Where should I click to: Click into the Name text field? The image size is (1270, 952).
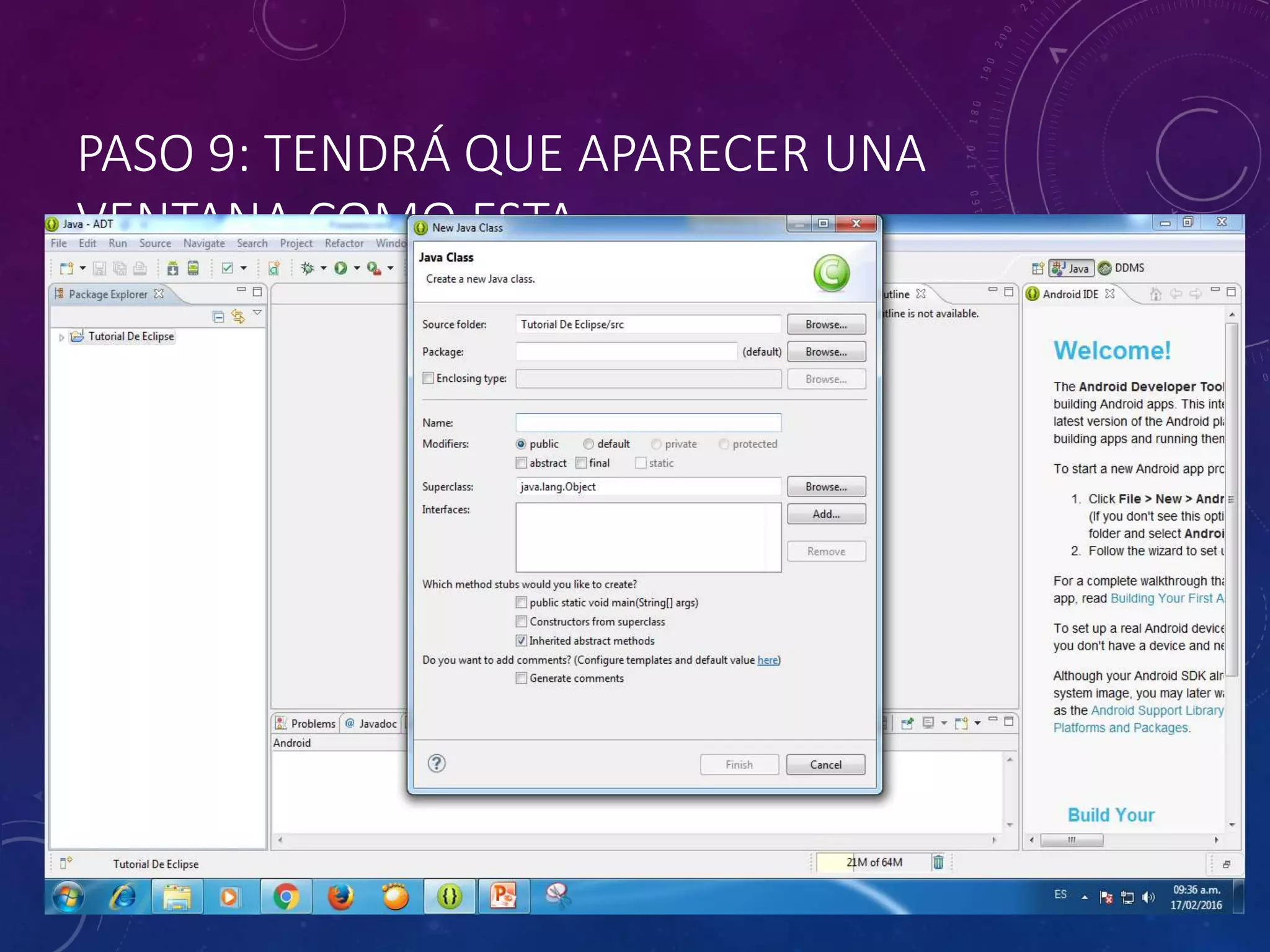[648, 423]
